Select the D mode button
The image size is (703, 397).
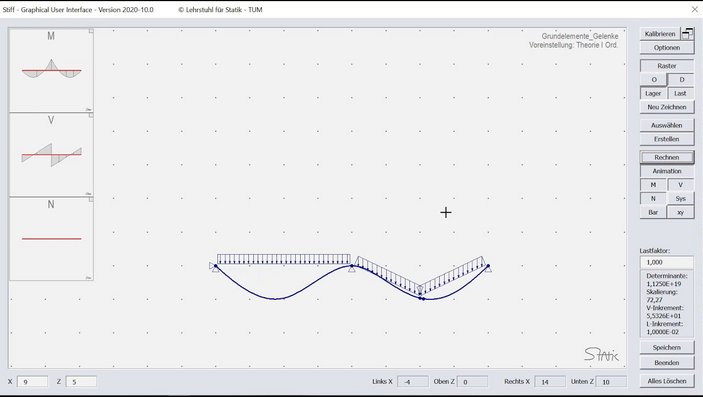[x=681, y=80]
